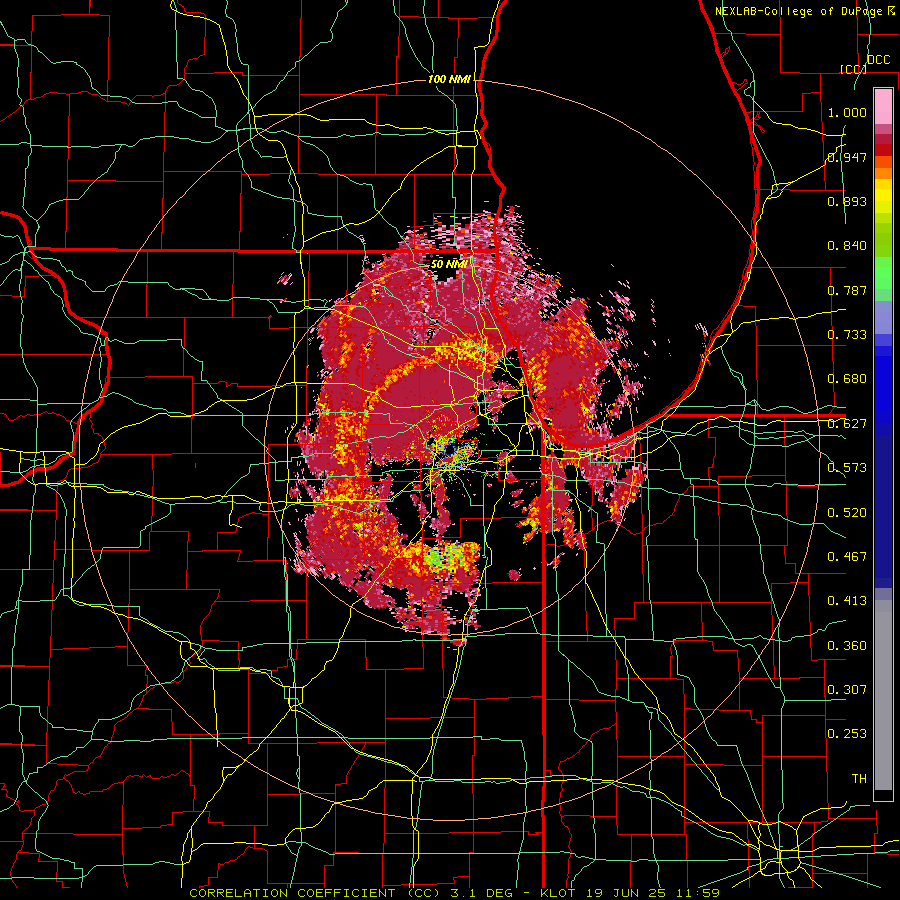900x900 pixels.
Task: Pick the orange swatch on the color bar
Action: (883, 173)
